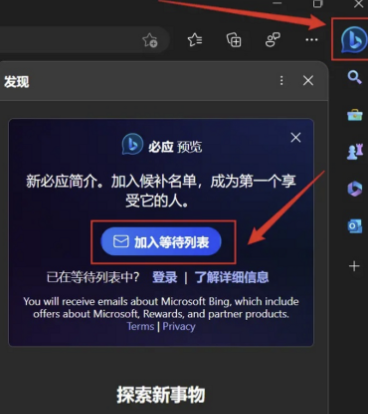Click the 发现 panel title
The width and height of the screenshot is (368, 414).
tap(16, 81)
